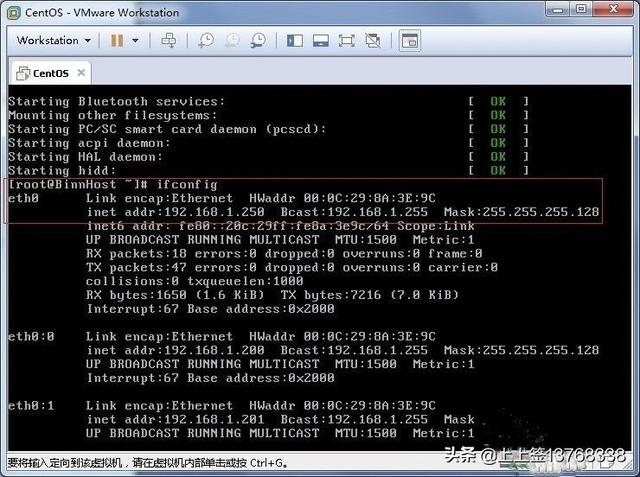Take a snapshot of the VM
Viewport: 640px width, 477px height.
[x=206, y=40]
